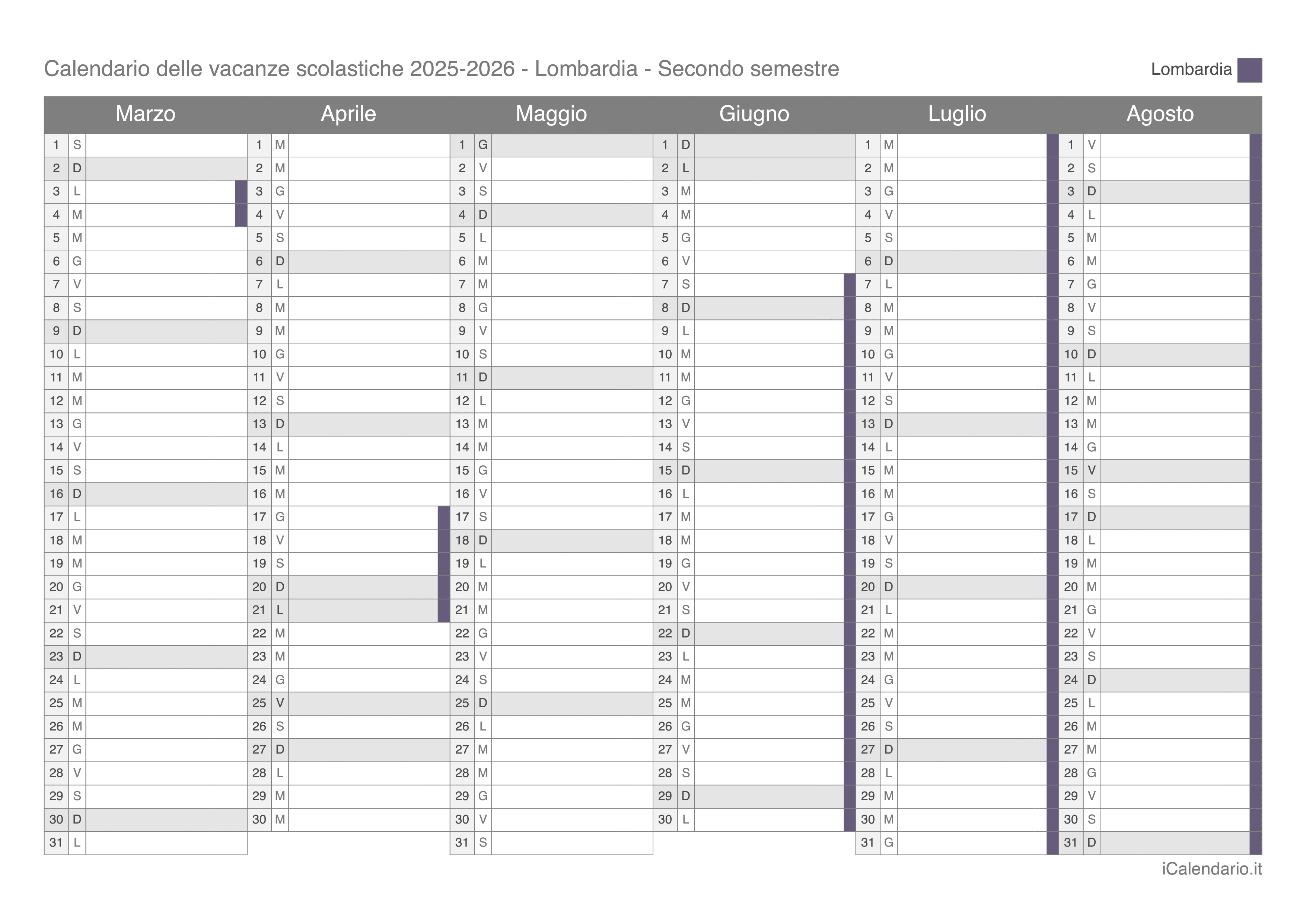Click Agosto day 1 row
This screenshot has height=924, width=1306.
[x=1160, y=145]
